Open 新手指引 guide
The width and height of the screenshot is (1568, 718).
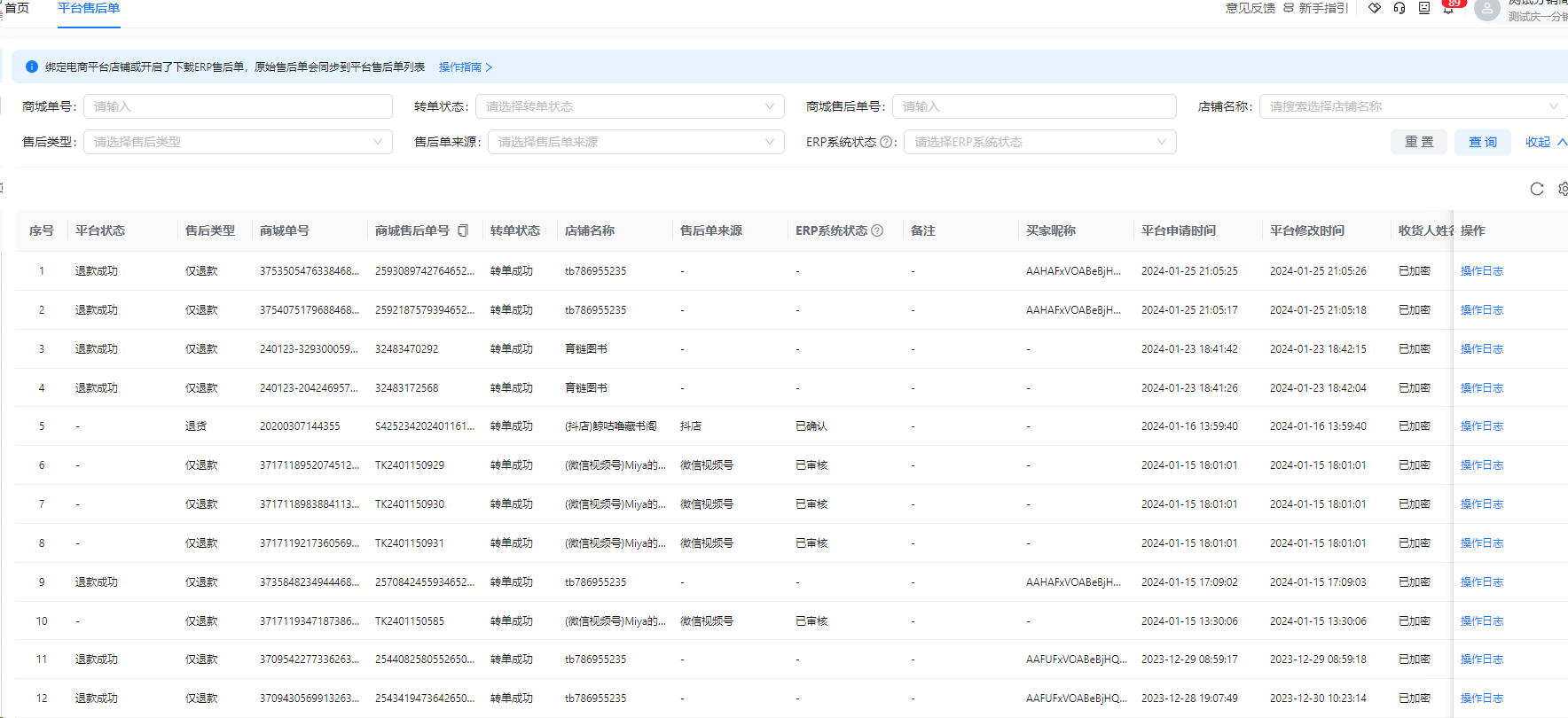(x=1323, y=8)
